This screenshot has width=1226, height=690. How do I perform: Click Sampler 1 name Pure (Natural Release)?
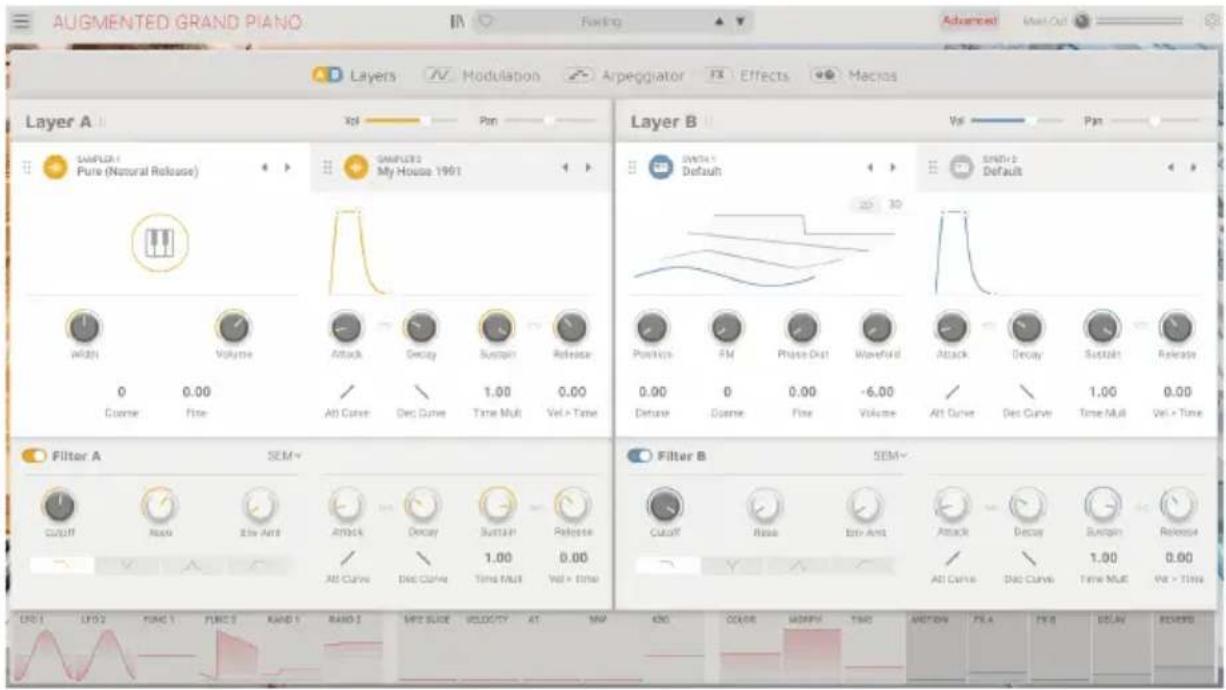[x=137, y=172]
